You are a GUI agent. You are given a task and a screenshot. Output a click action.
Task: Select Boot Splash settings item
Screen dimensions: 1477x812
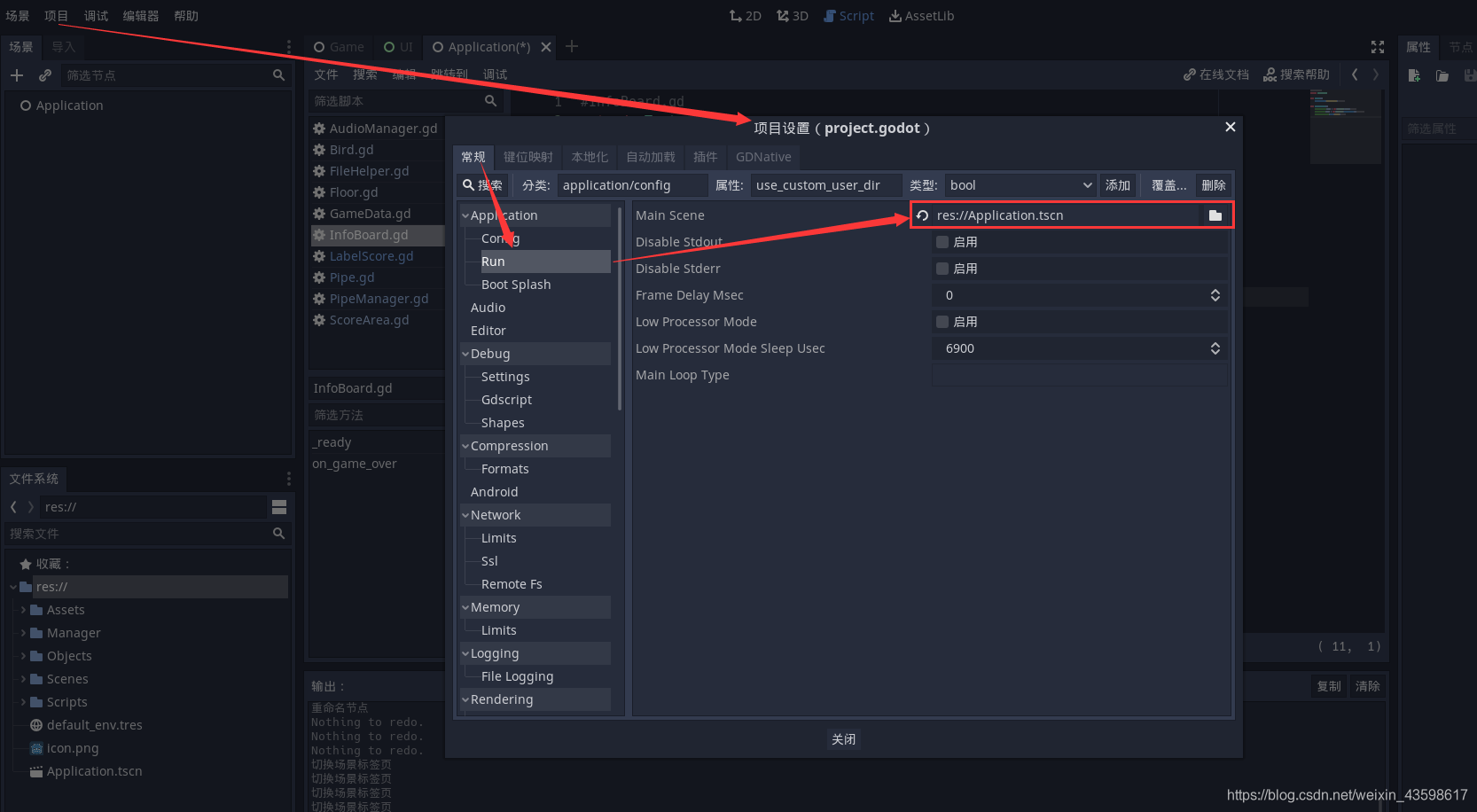516,285
